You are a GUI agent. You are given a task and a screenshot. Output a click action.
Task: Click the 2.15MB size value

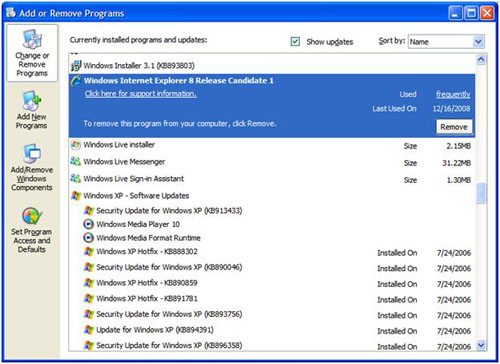458,146
